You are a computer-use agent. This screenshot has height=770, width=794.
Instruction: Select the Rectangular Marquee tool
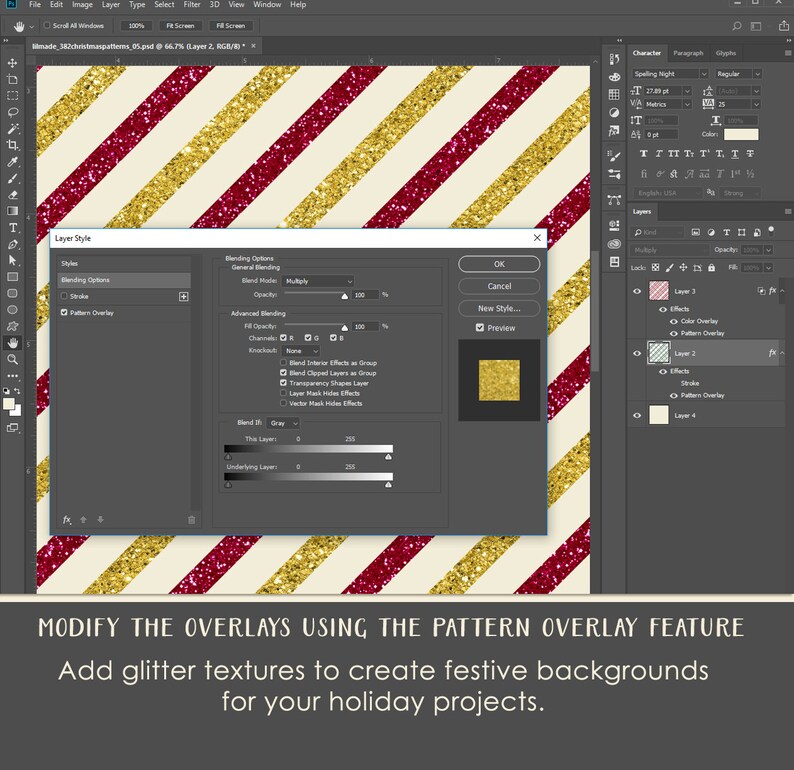(13, 96)
